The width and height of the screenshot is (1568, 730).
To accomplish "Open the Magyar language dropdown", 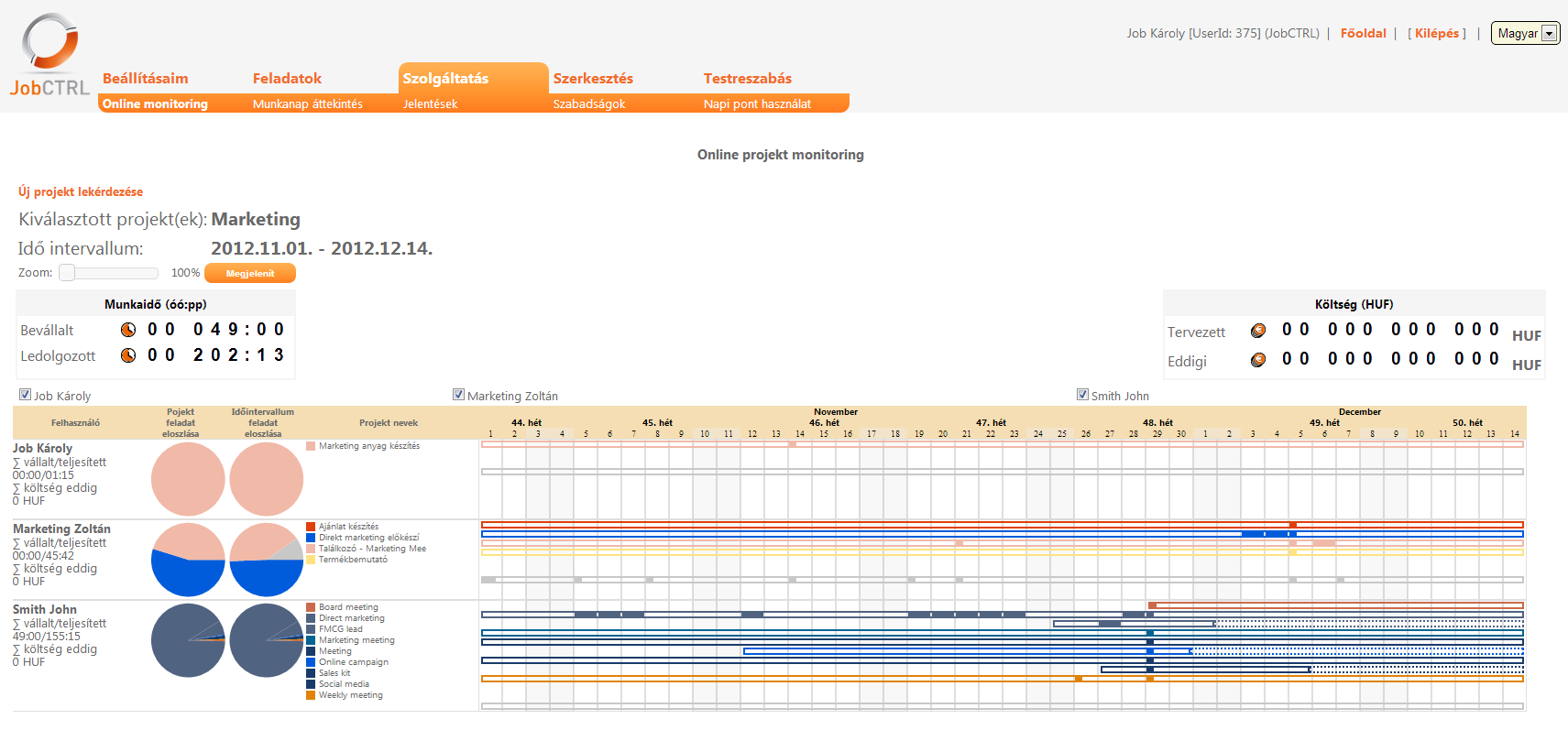I will click(x=1525, y=33).
